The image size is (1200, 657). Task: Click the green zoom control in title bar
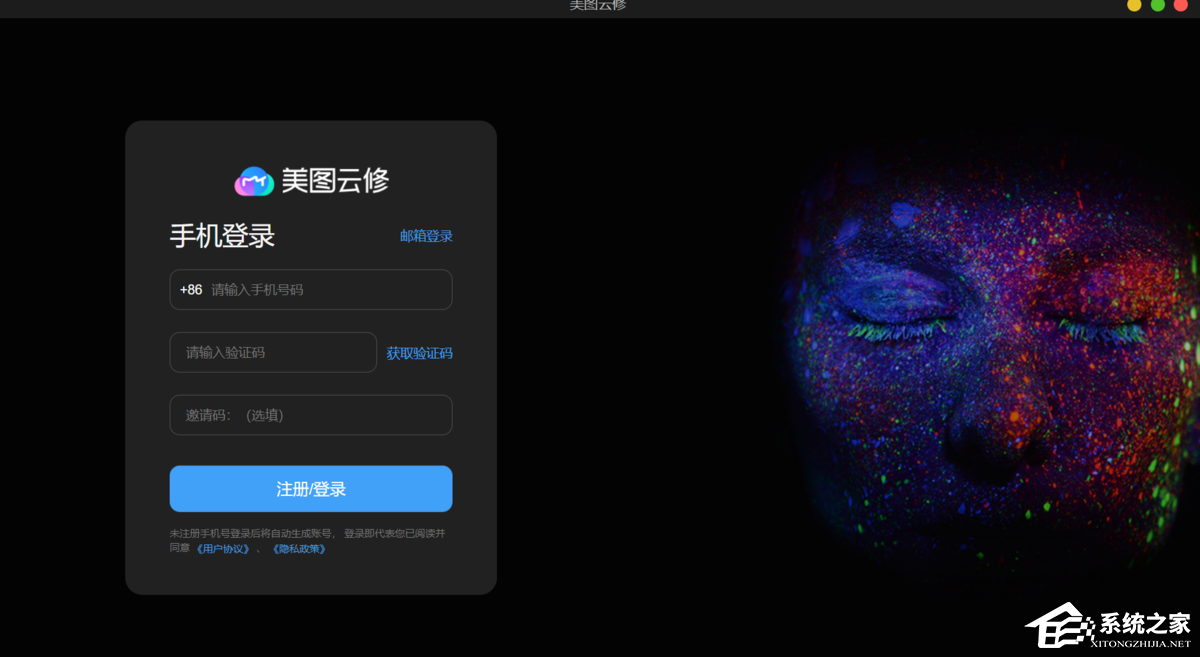pos(1155,6)
